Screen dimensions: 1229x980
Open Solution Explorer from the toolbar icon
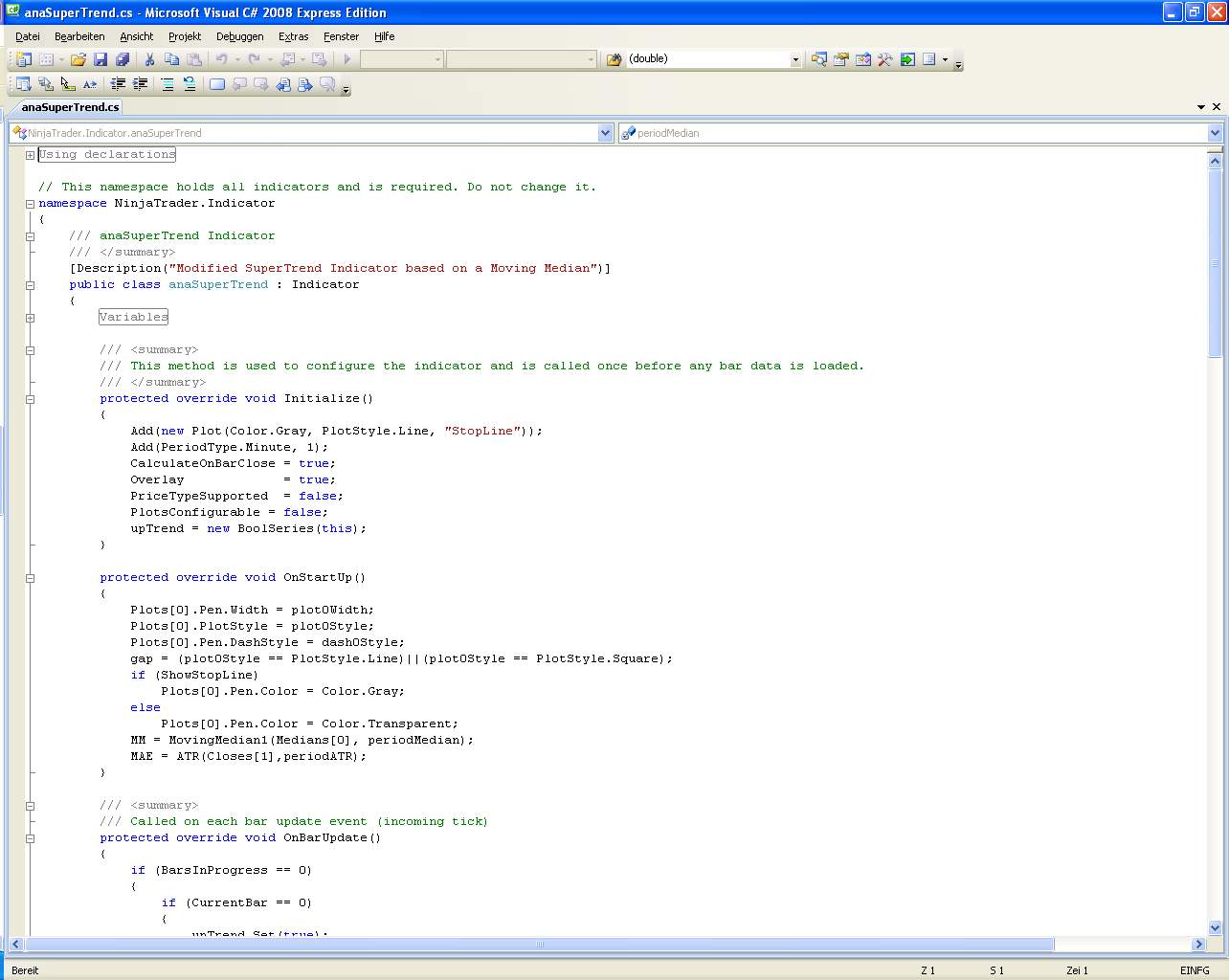coord(819,59)
